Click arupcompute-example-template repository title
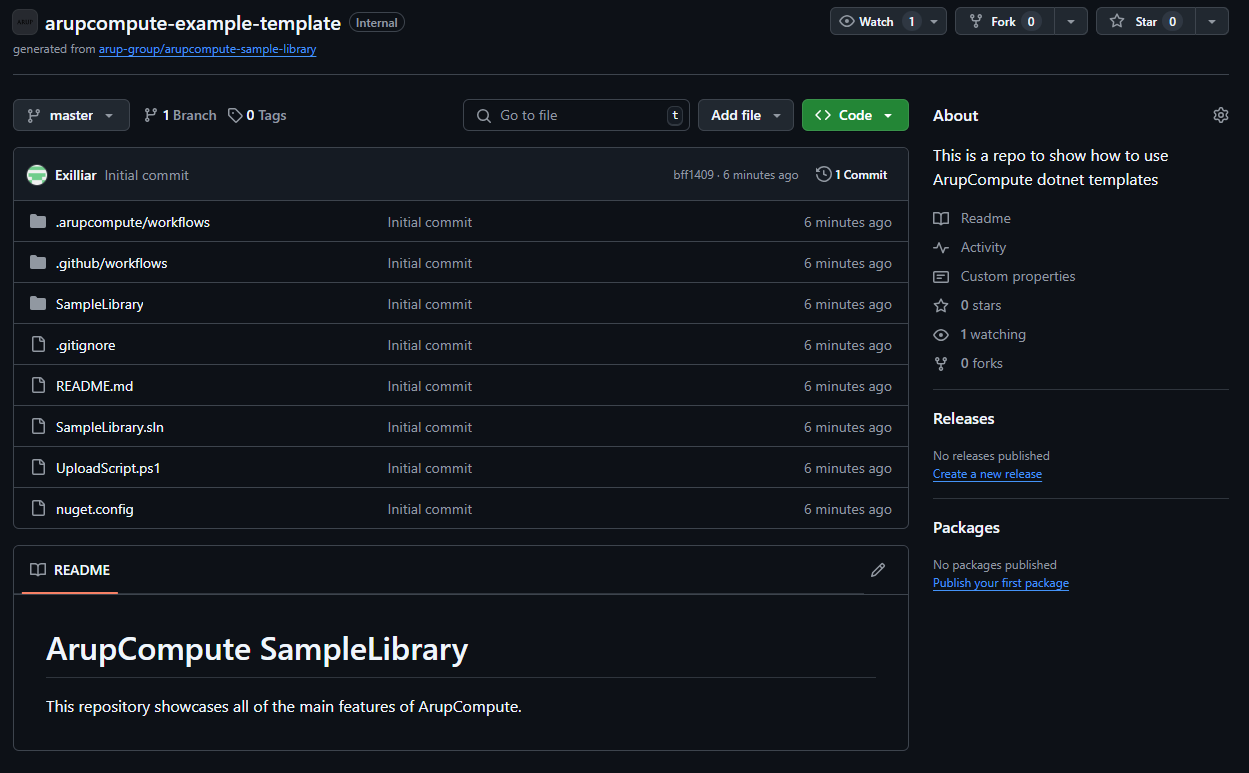1249x773 pixels. click(x=193, y=22)
